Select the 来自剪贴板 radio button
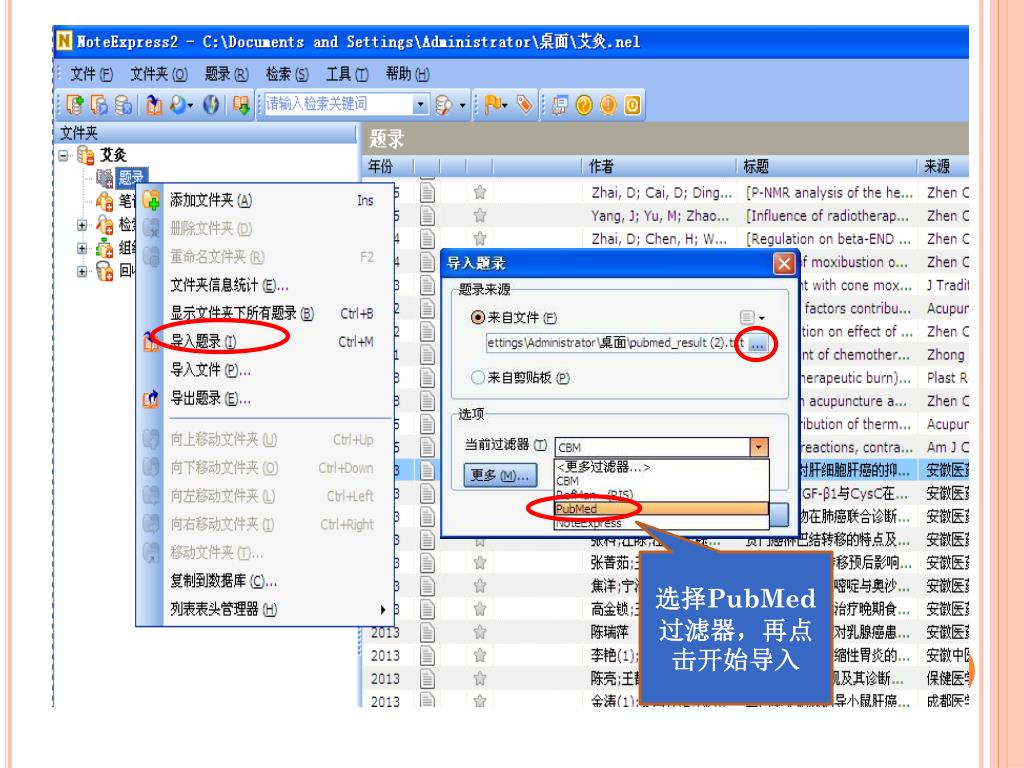The image size is (1024, 768). (478, 377)
